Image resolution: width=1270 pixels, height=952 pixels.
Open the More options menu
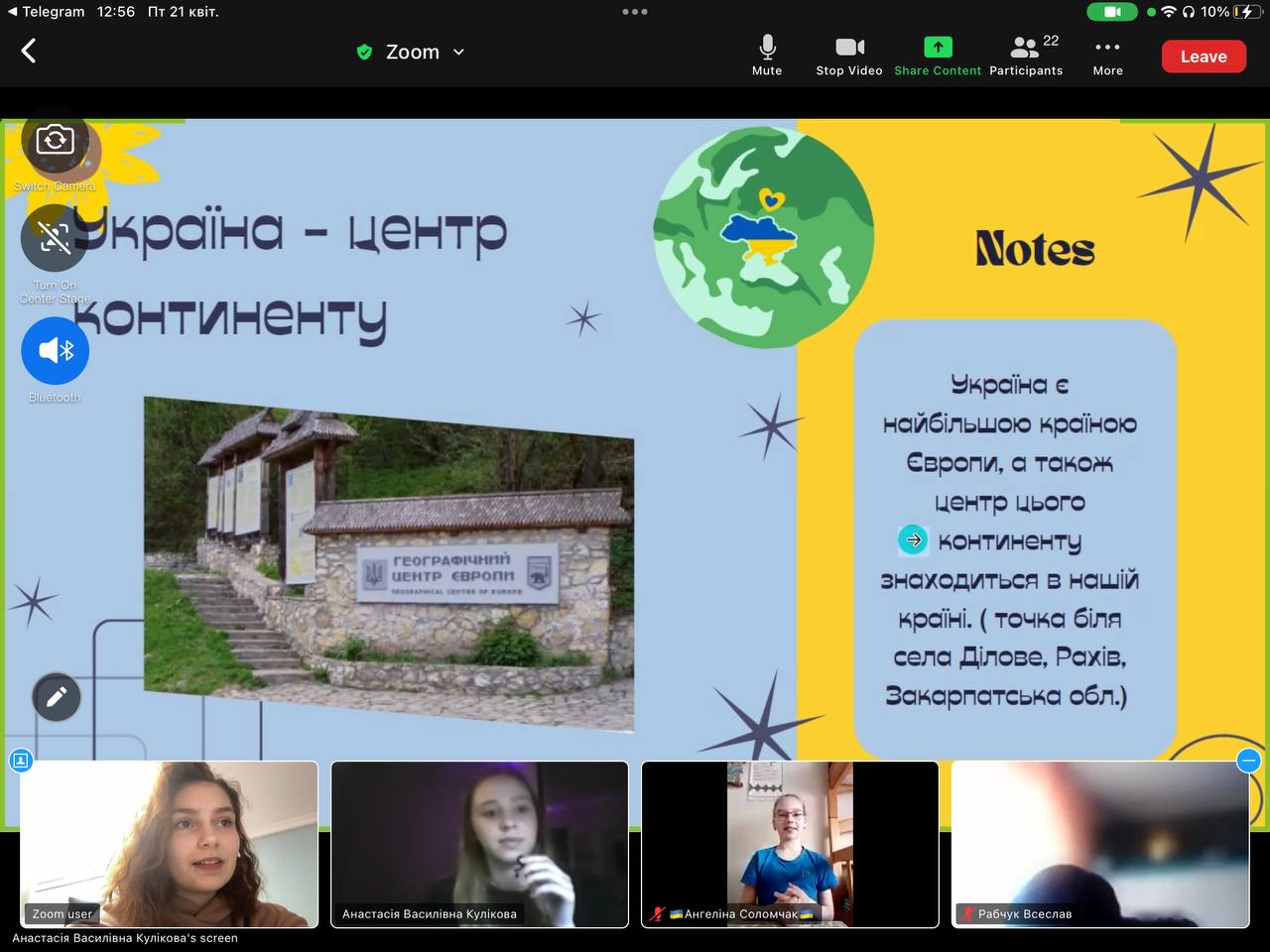tap(1107, 56)
